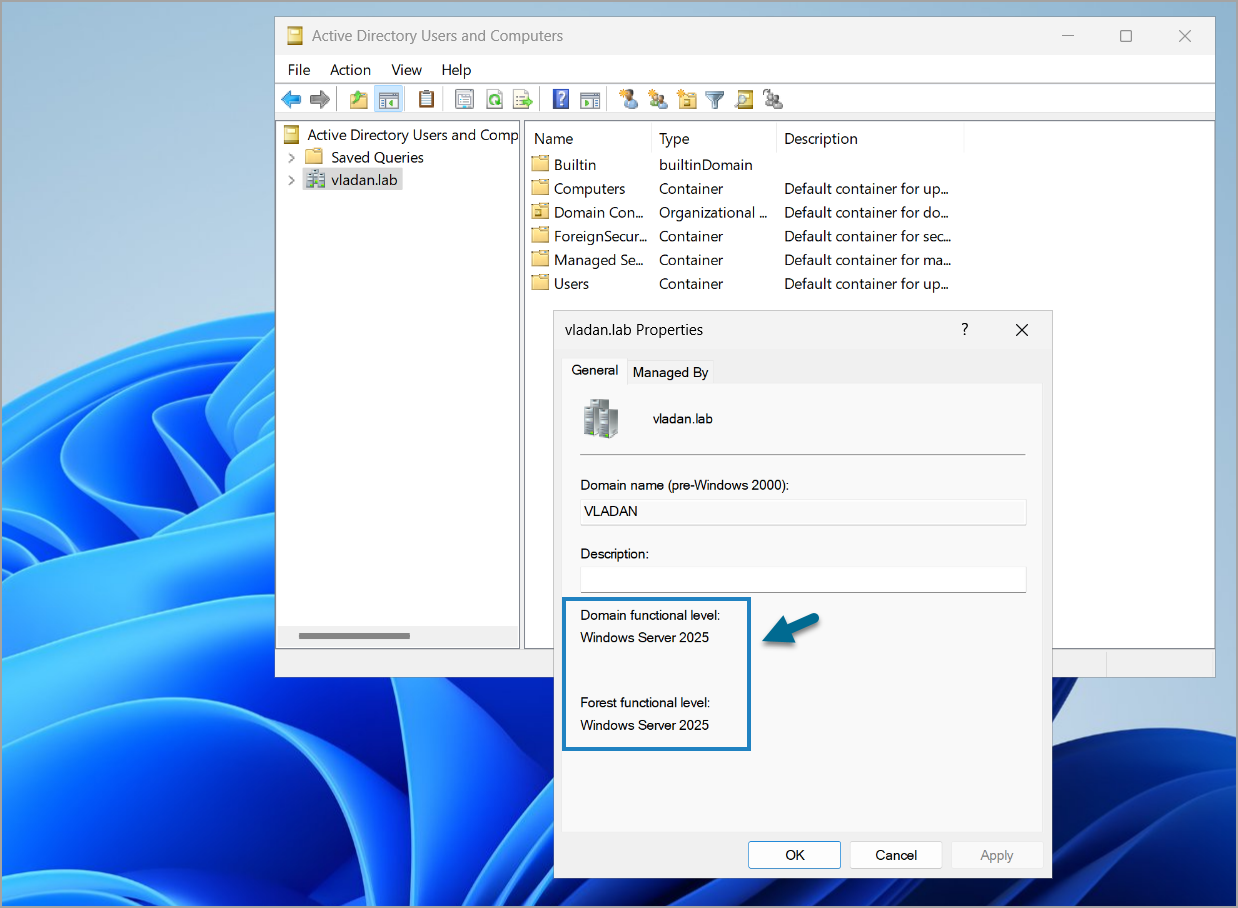Click the ? help button in Properties title bar
The height and width of the screenshot is (908, 1238).
(x=965, y=329)
